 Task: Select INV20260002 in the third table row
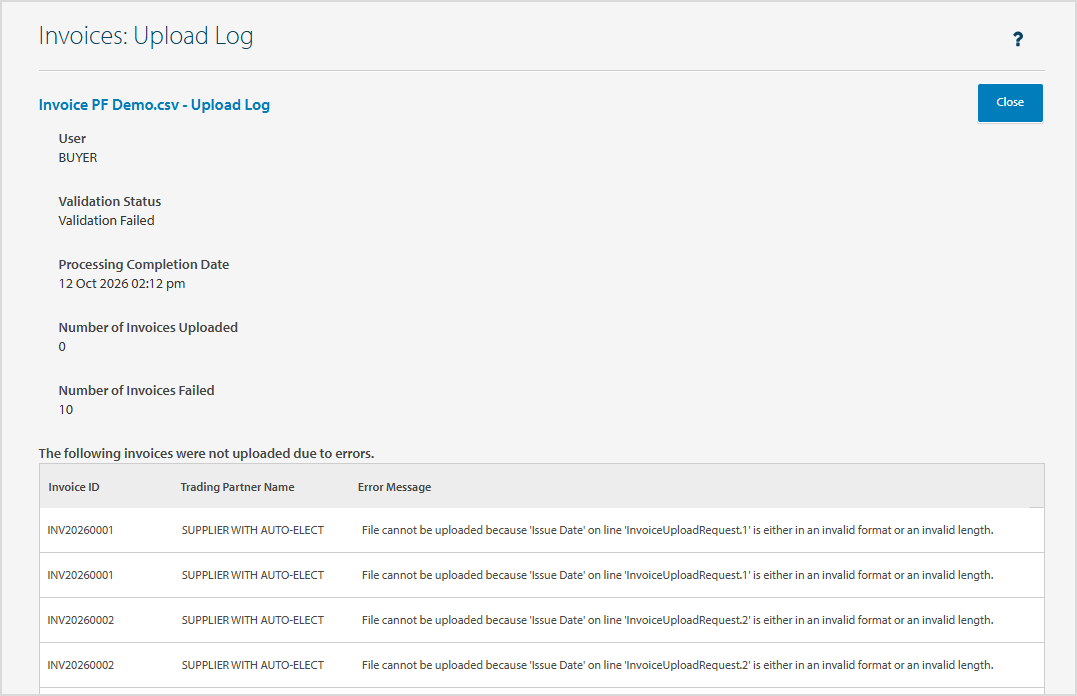80,620
